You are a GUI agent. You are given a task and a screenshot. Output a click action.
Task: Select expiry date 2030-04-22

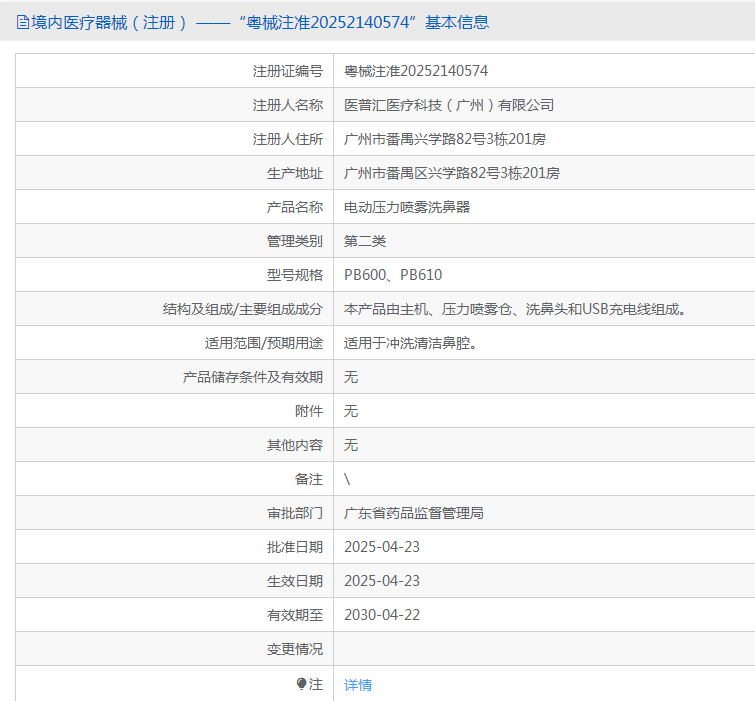(x=382, y=615)
